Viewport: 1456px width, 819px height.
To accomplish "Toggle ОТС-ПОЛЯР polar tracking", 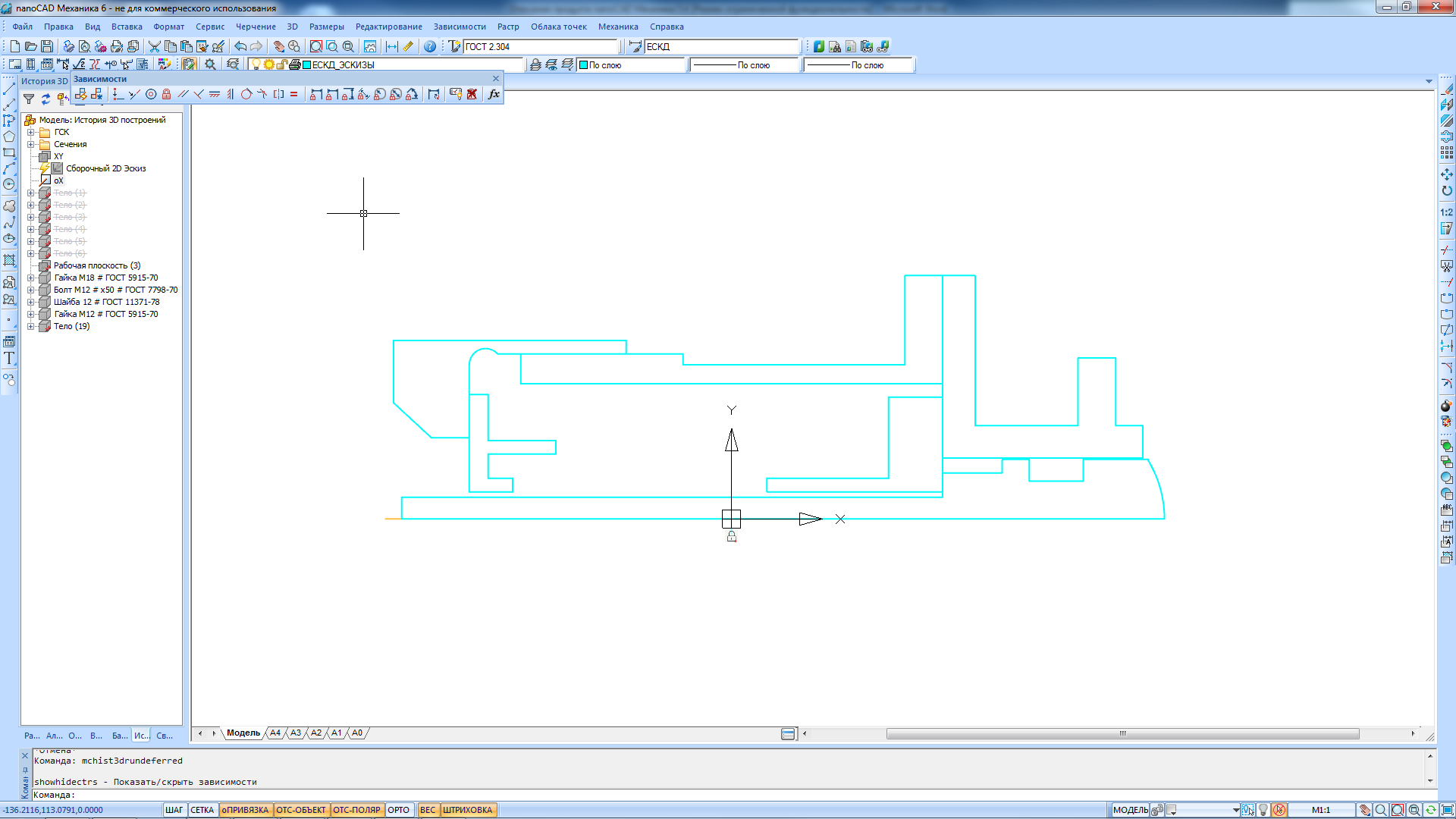I will [x=356, y=810].
